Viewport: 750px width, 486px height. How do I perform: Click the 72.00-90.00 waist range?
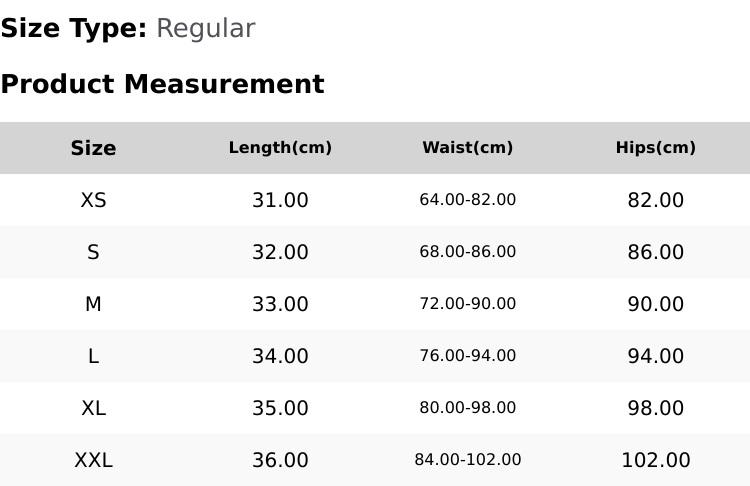coord(468,304)
